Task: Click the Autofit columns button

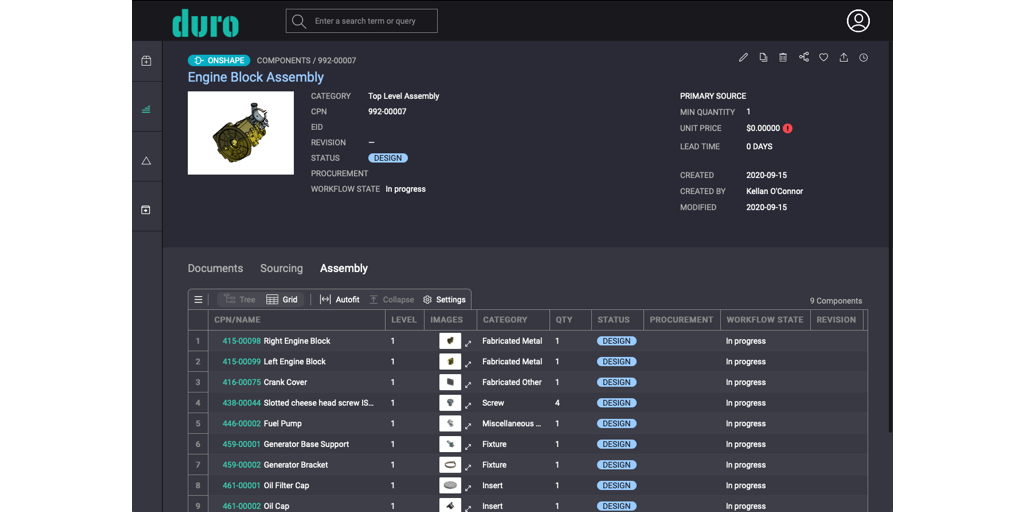Action: (x=340, y=299)
